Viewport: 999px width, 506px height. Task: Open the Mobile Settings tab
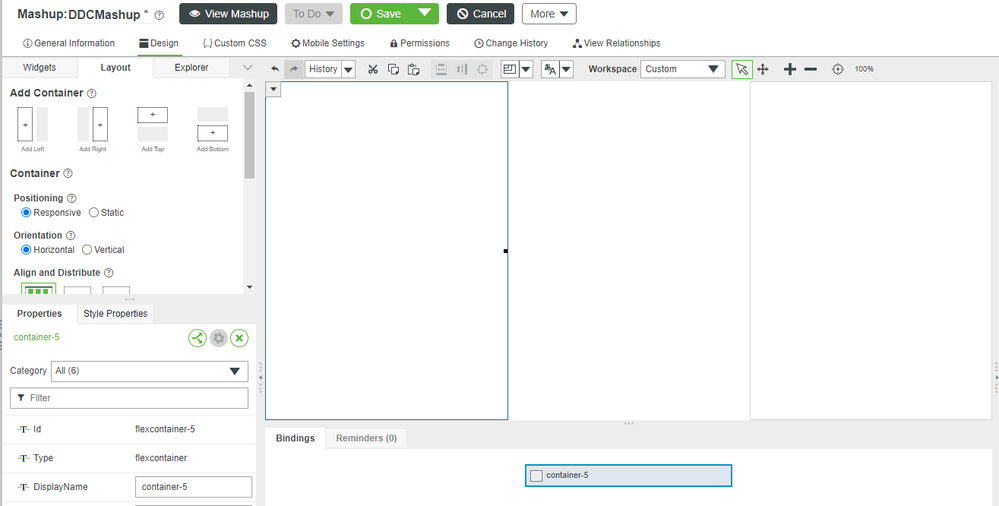pos(328,43)
